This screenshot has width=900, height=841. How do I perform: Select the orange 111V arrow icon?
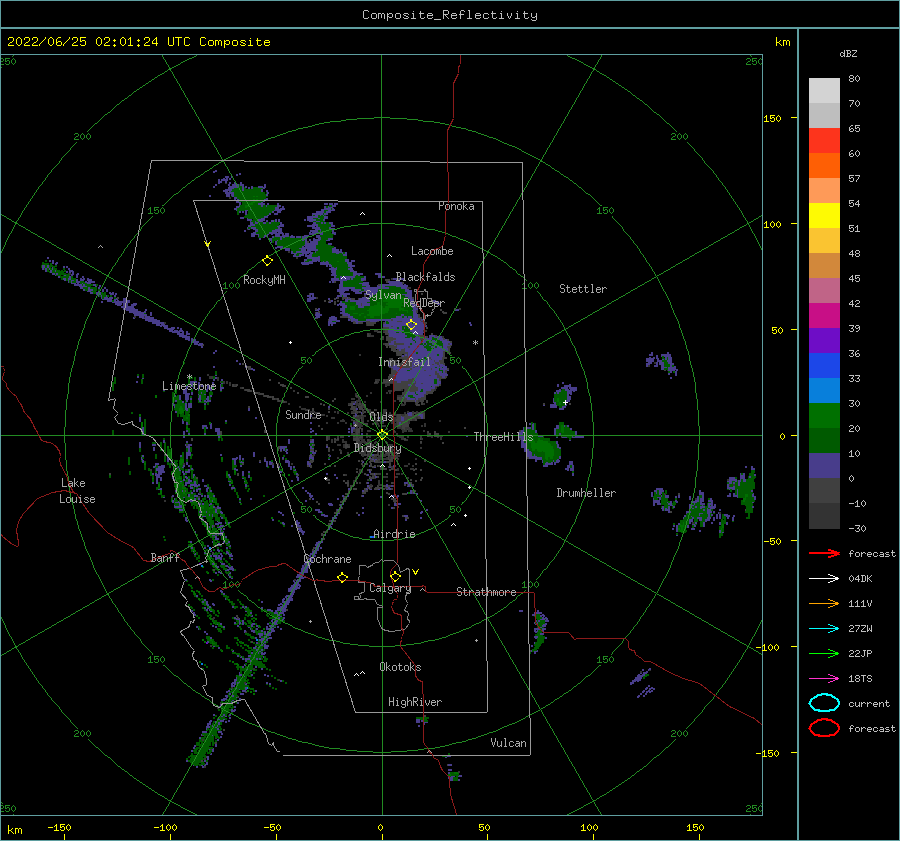pos(824,603)
